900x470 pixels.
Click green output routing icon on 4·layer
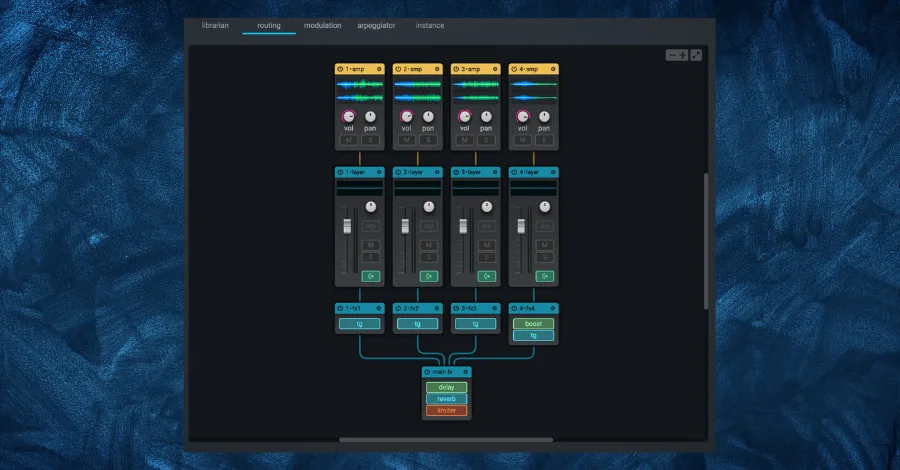(545, 277)
